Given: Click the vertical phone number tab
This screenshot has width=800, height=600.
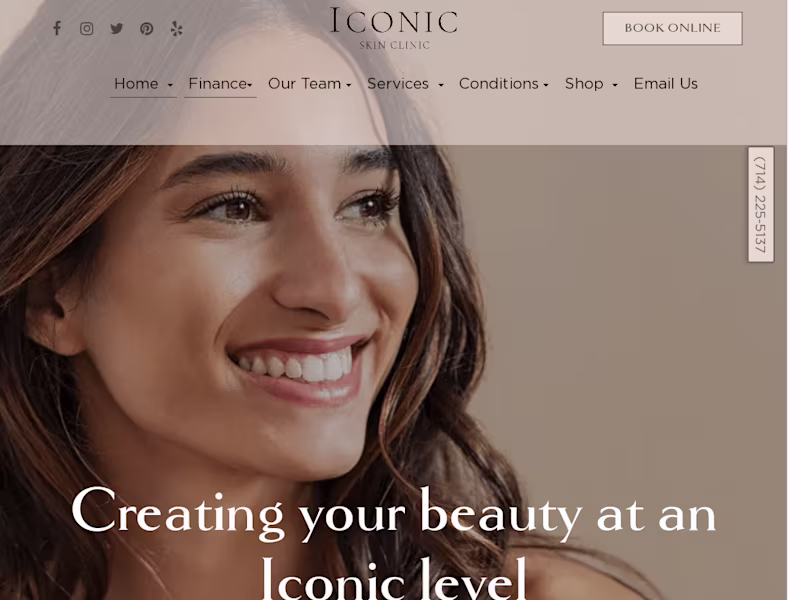Looking at the screenshot, I should [x=761, y=205].
